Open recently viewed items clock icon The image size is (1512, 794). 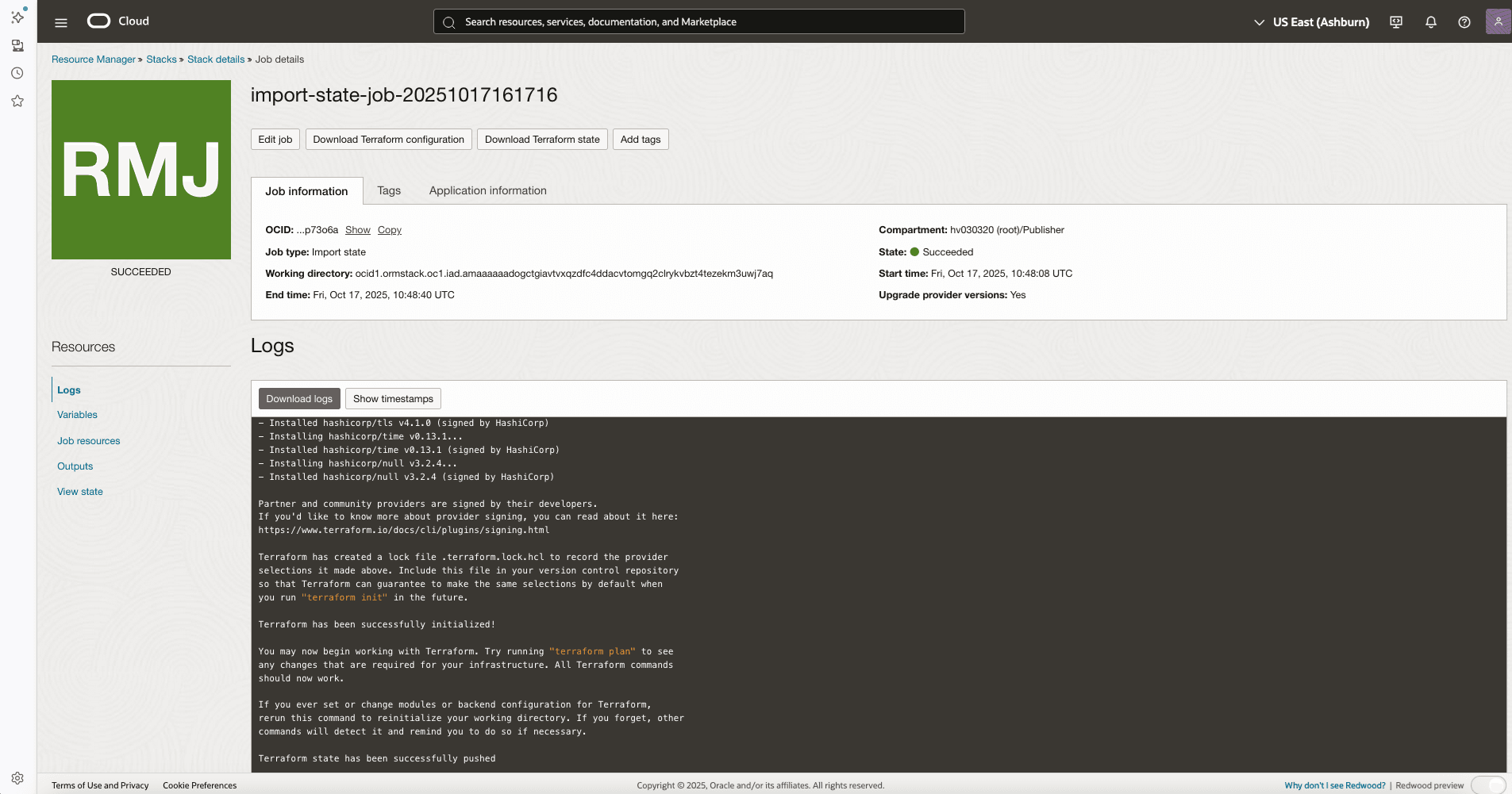point(17,73)
